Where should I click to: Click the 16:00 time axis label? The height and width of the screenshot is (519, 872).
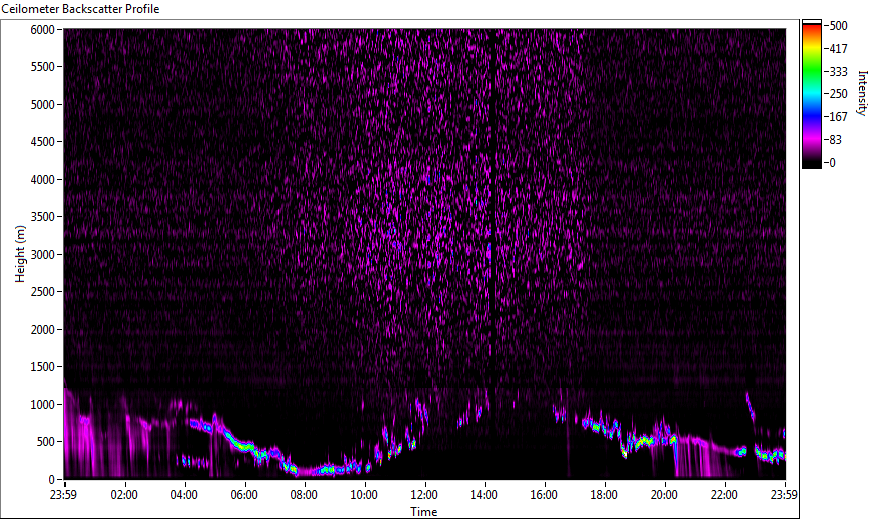point(544,495)
